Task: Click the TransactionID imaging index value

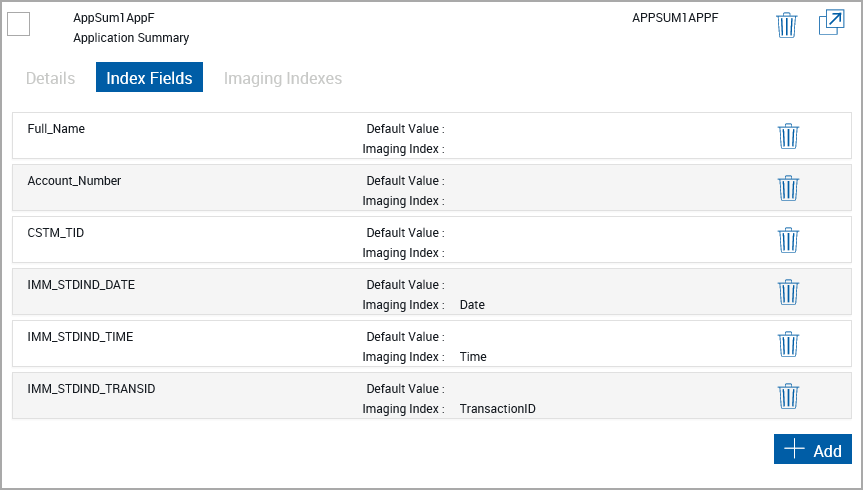Action: click(497, 409)
